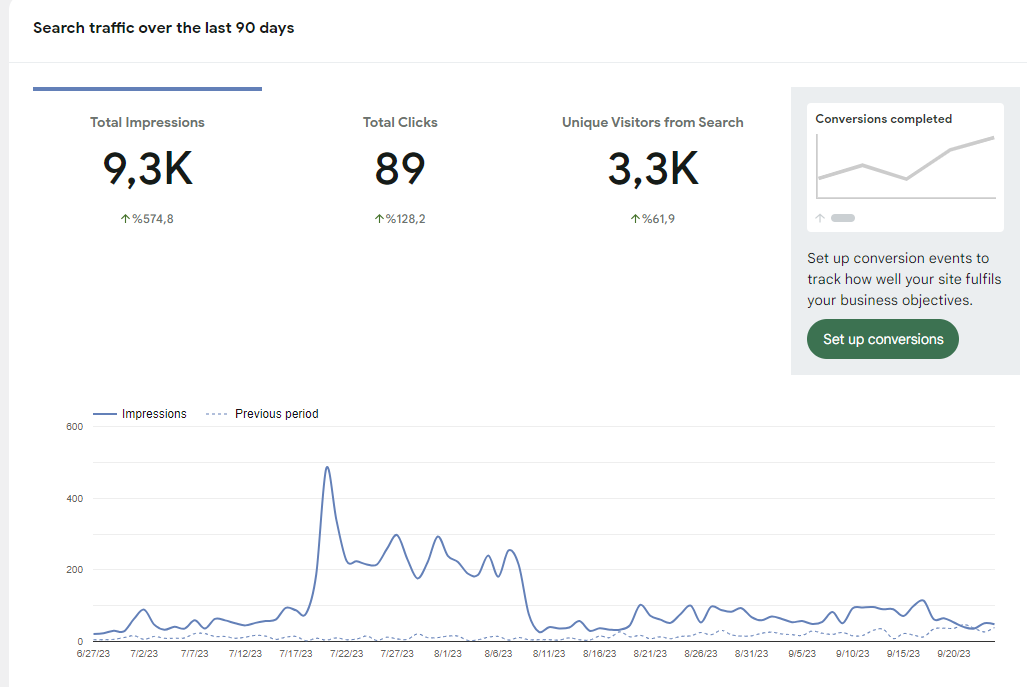
Task: Click the growth arrow beside %61,9
Action: tap(635, 219)
